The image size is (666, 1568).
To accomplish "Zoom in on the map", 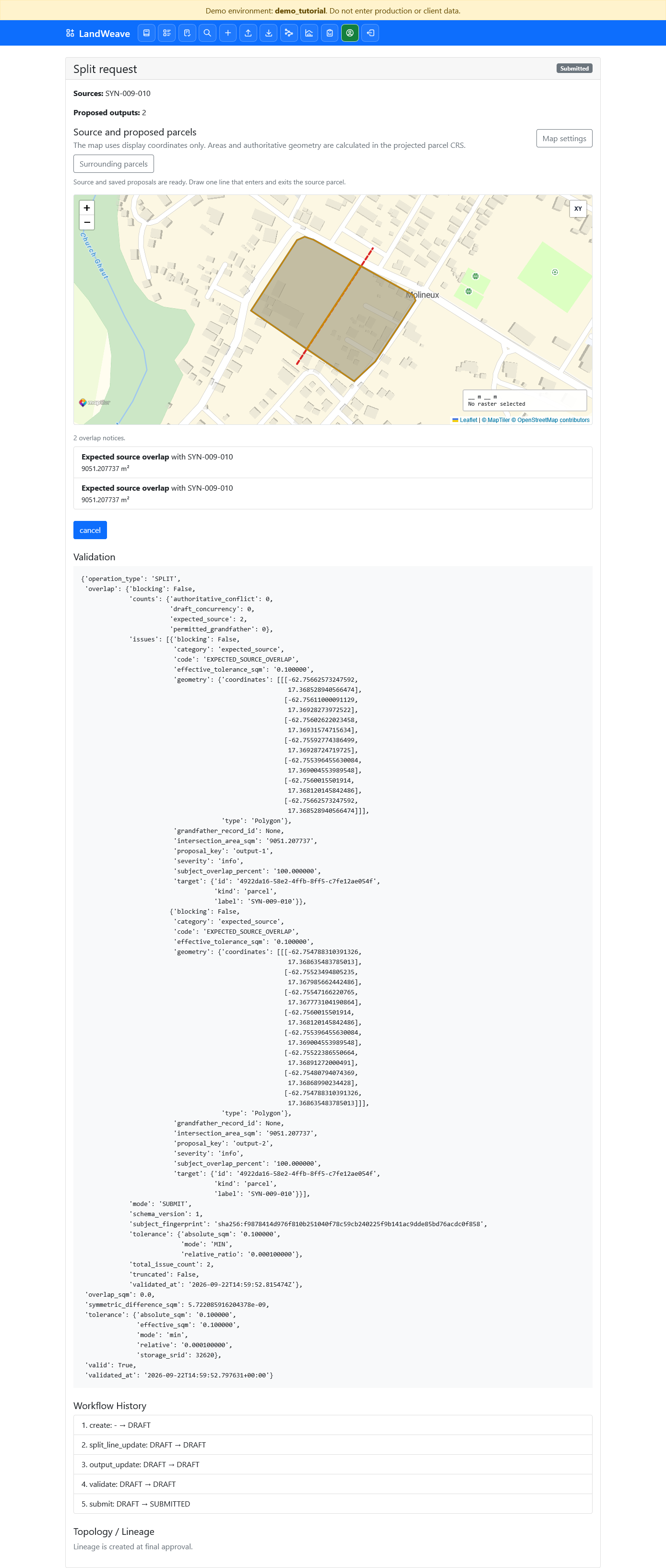I will tap(87, 208).
